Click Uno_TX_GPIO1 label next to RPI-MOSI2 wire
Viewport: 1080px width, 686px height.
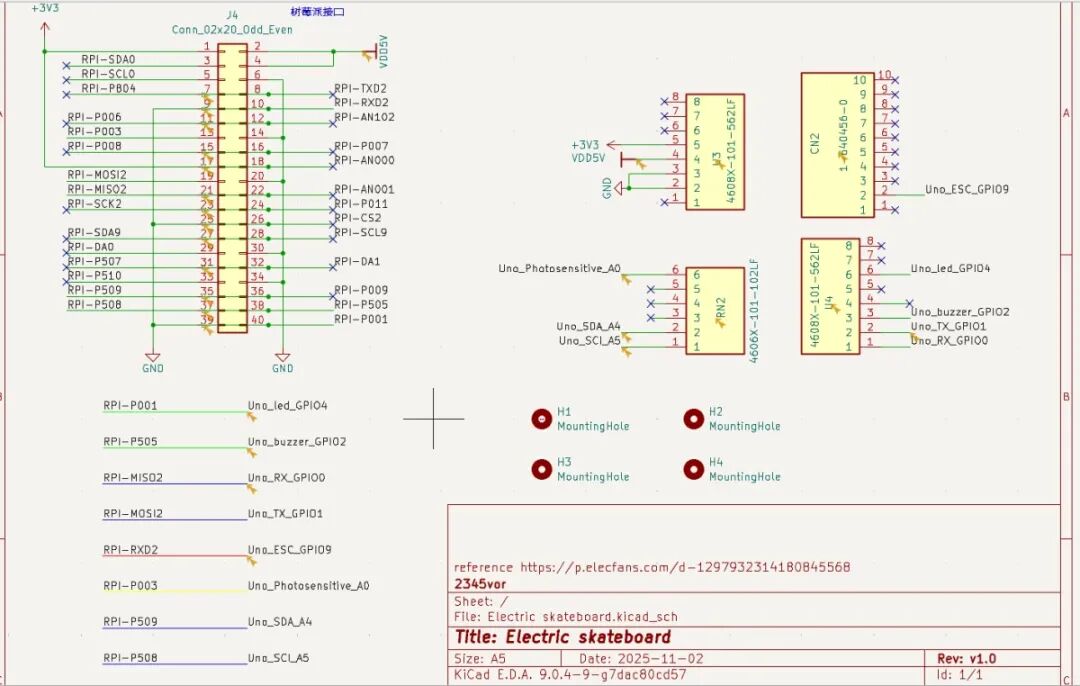pos(285,514)
